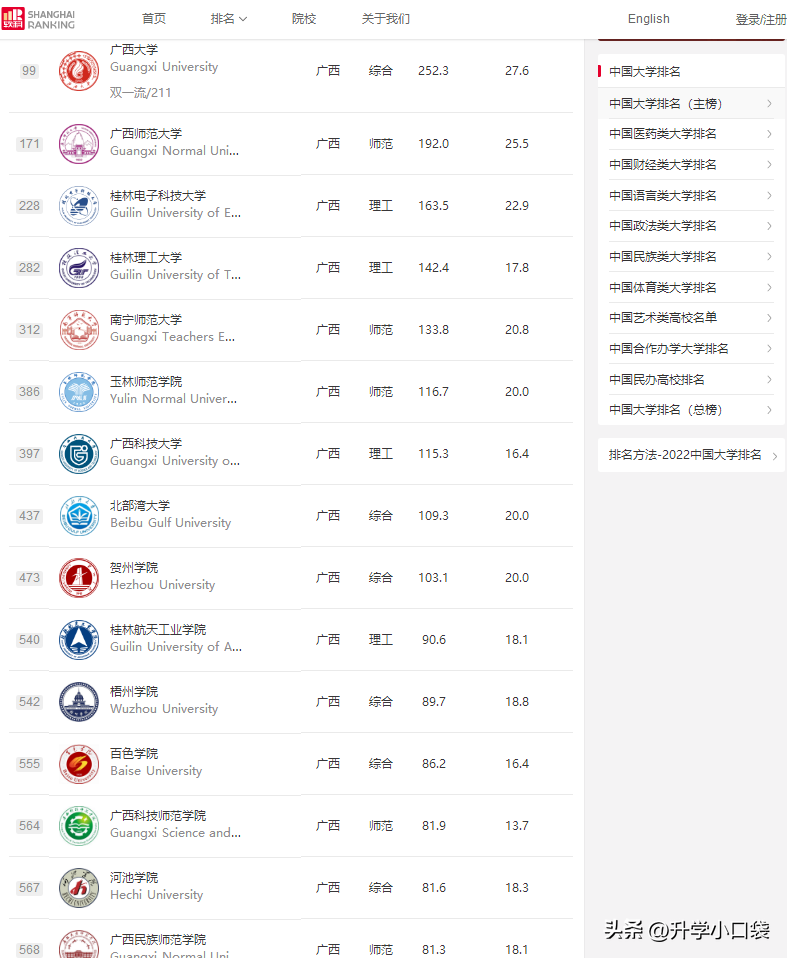787x958 pixels.
Task: Open 河池学院 name link
Action: point(134,878)
